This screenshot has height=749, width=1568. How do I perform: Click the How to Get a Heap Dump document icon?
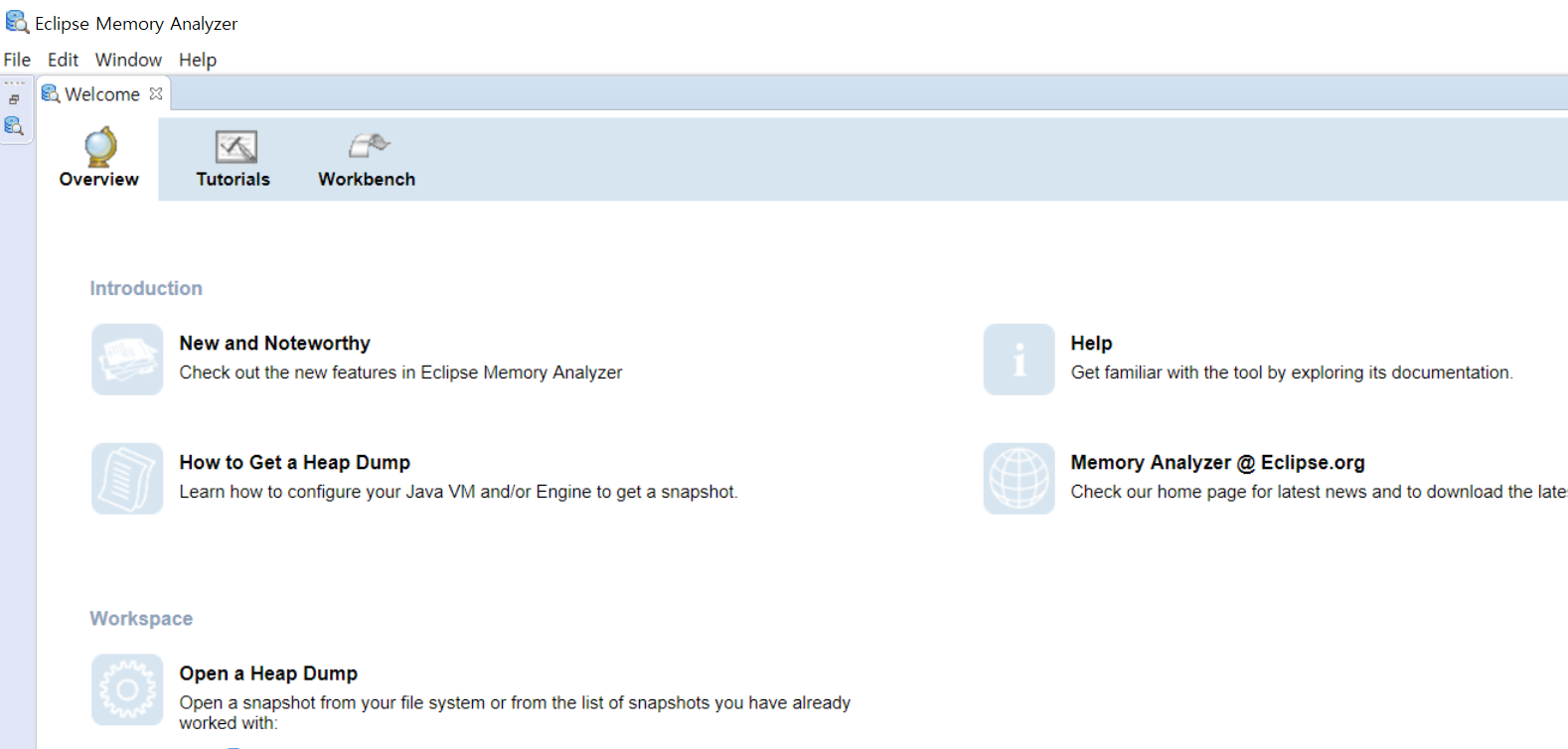click(127, 479)
